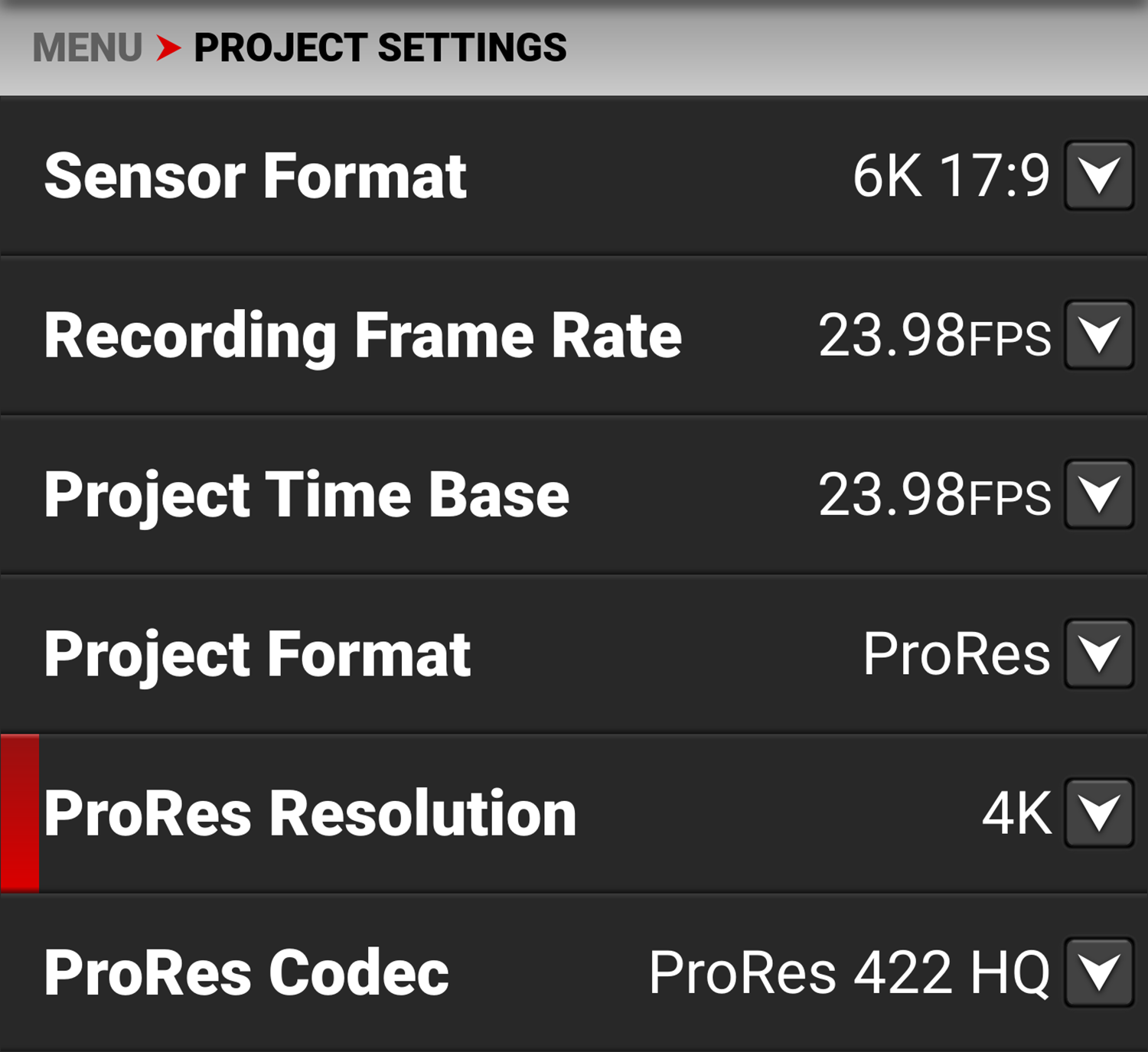Click the 4K ProRes resolution value
The image size is (1148, 1052).
pos(1016,813)
